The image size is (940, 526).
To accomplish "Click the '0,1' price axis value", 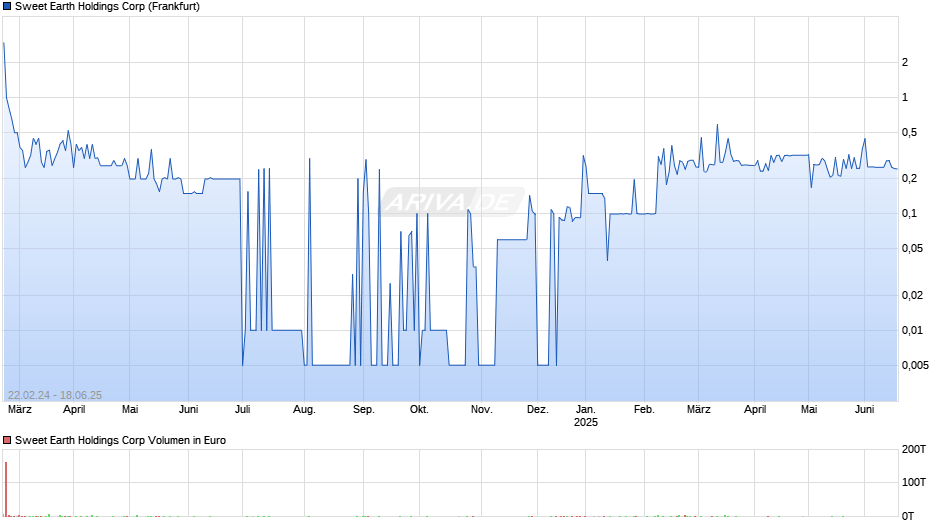I will (x=909, y=214).
